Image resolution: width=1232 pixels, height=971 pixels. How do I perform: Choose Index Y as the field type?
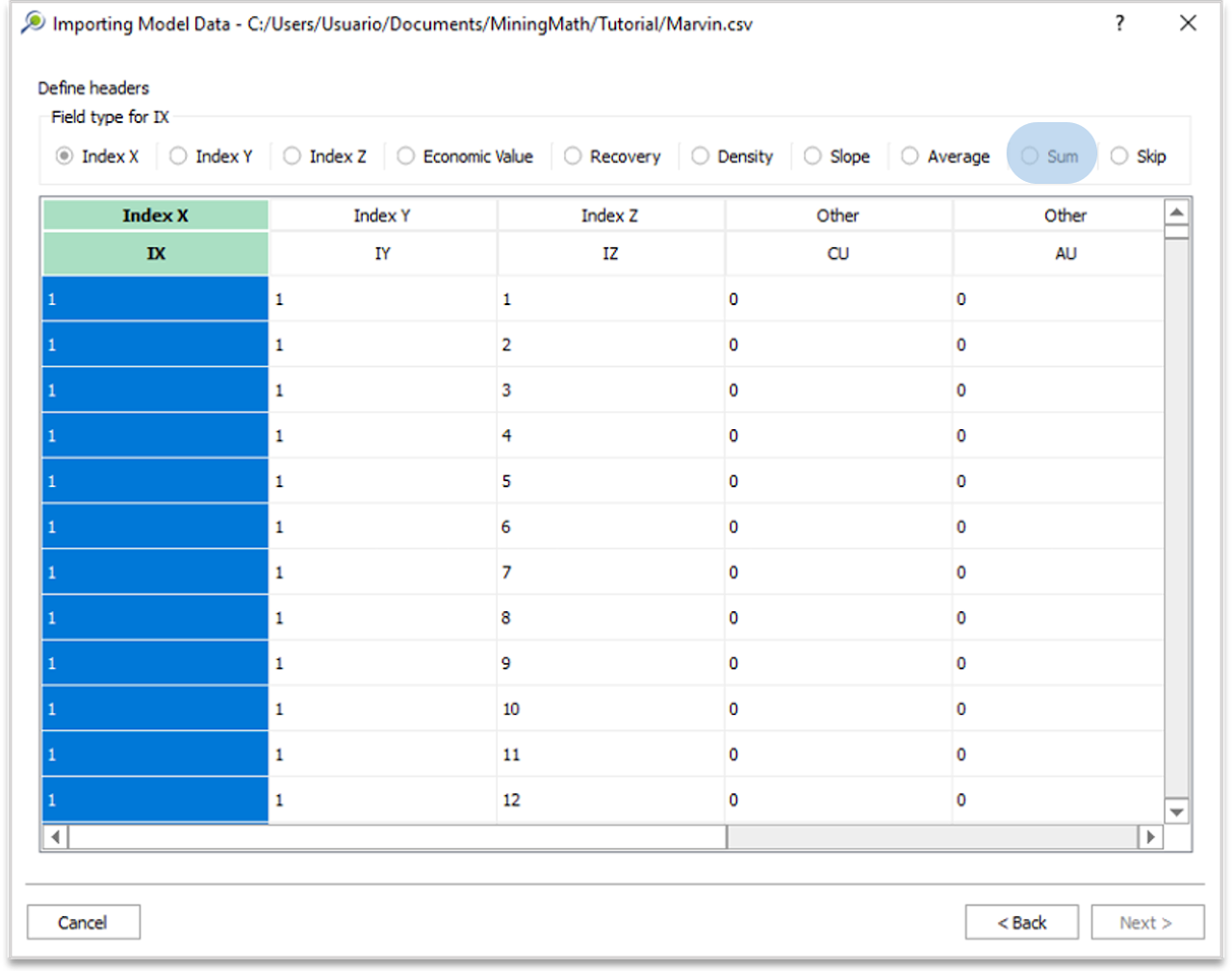pos(178,156)
